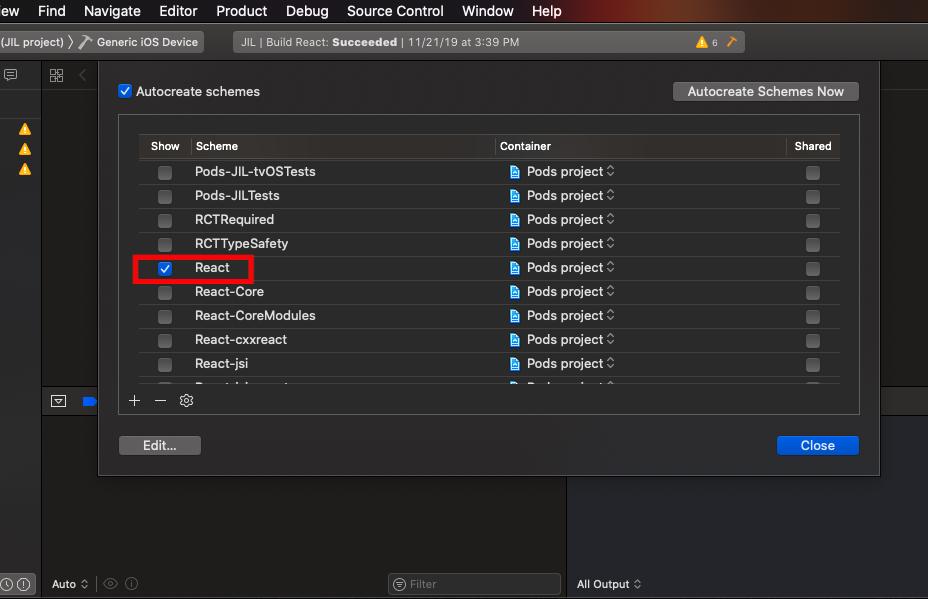The image size is (928, 599).
Task: Uncheck Show for the React scheme
Action: point(164,268)
